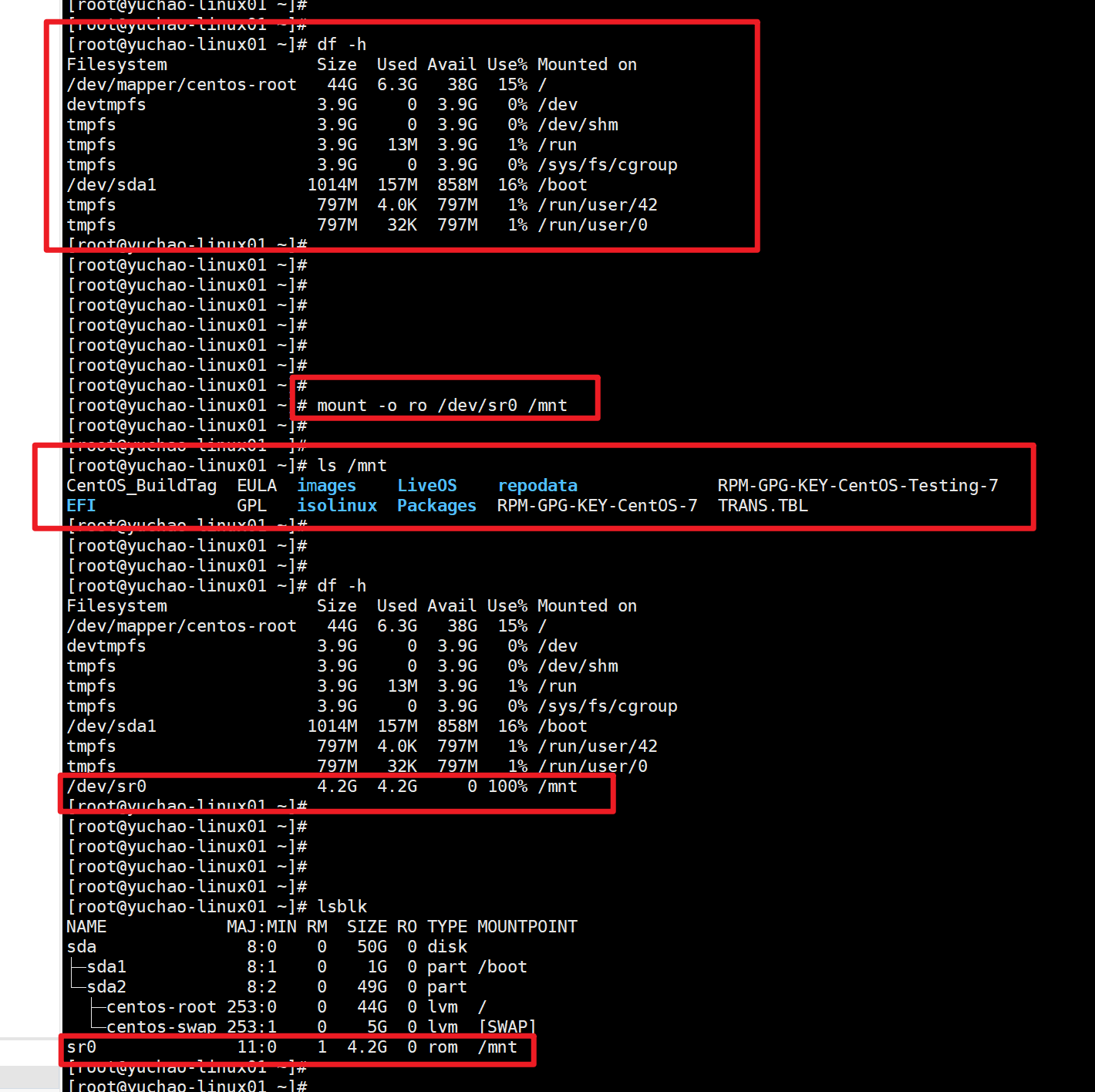The image size is (1095, 1092).
Task: Select the EULA file in listing
Action: [x=257, y=486]
